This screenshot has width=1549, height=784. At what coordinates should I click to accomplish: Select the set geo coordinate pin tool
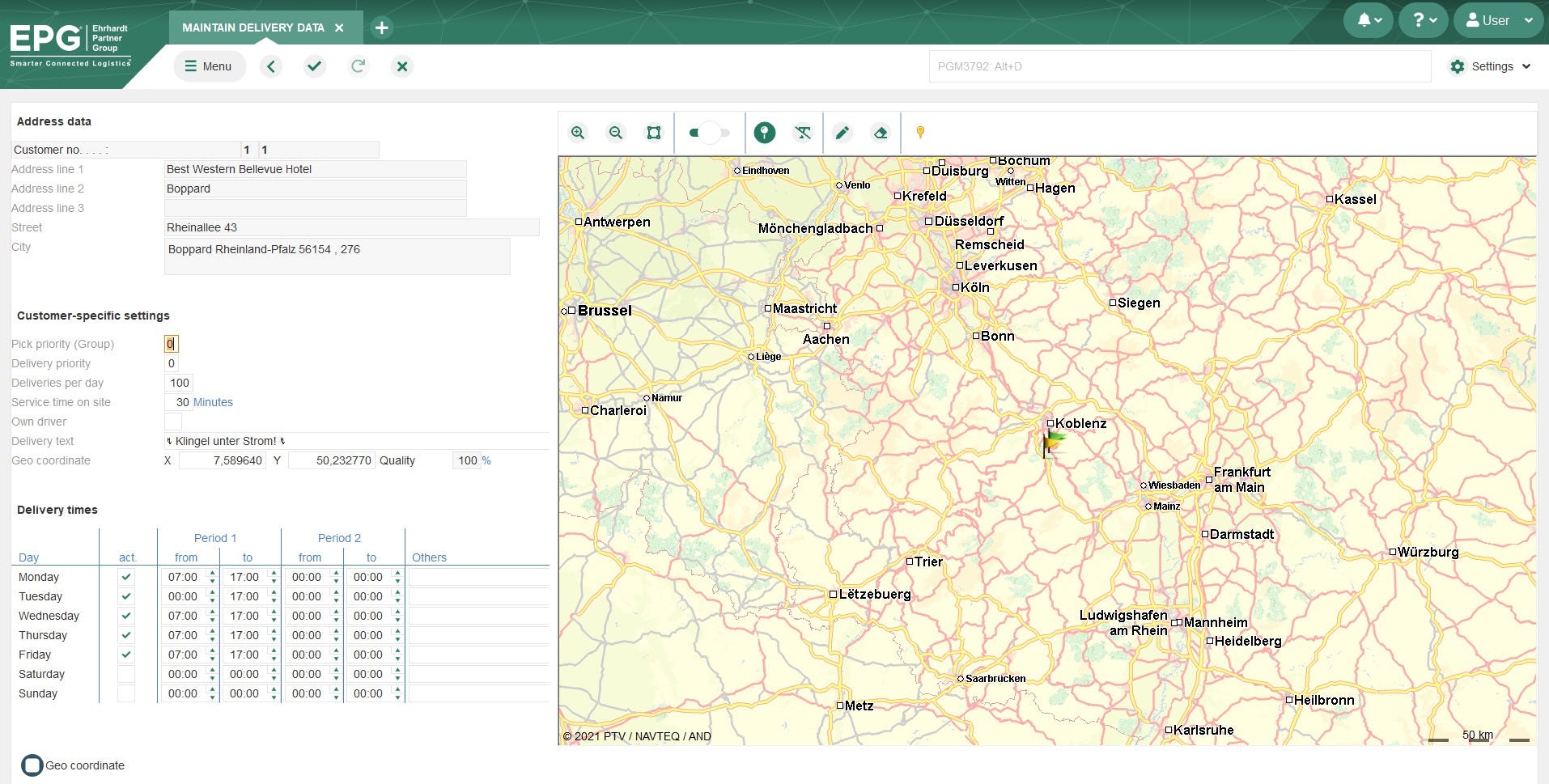click(764, 132)
